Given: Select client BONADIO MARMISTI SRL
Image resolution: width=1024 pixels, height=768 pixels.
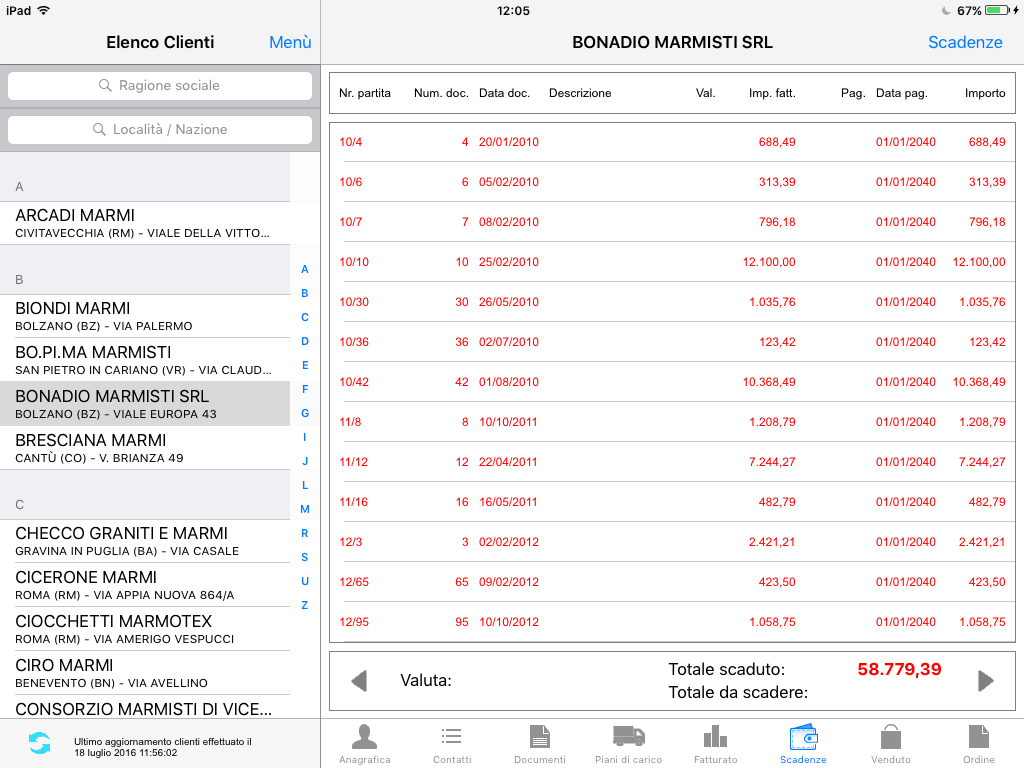Looking at the screenshot, I should (x=145, y=404).
